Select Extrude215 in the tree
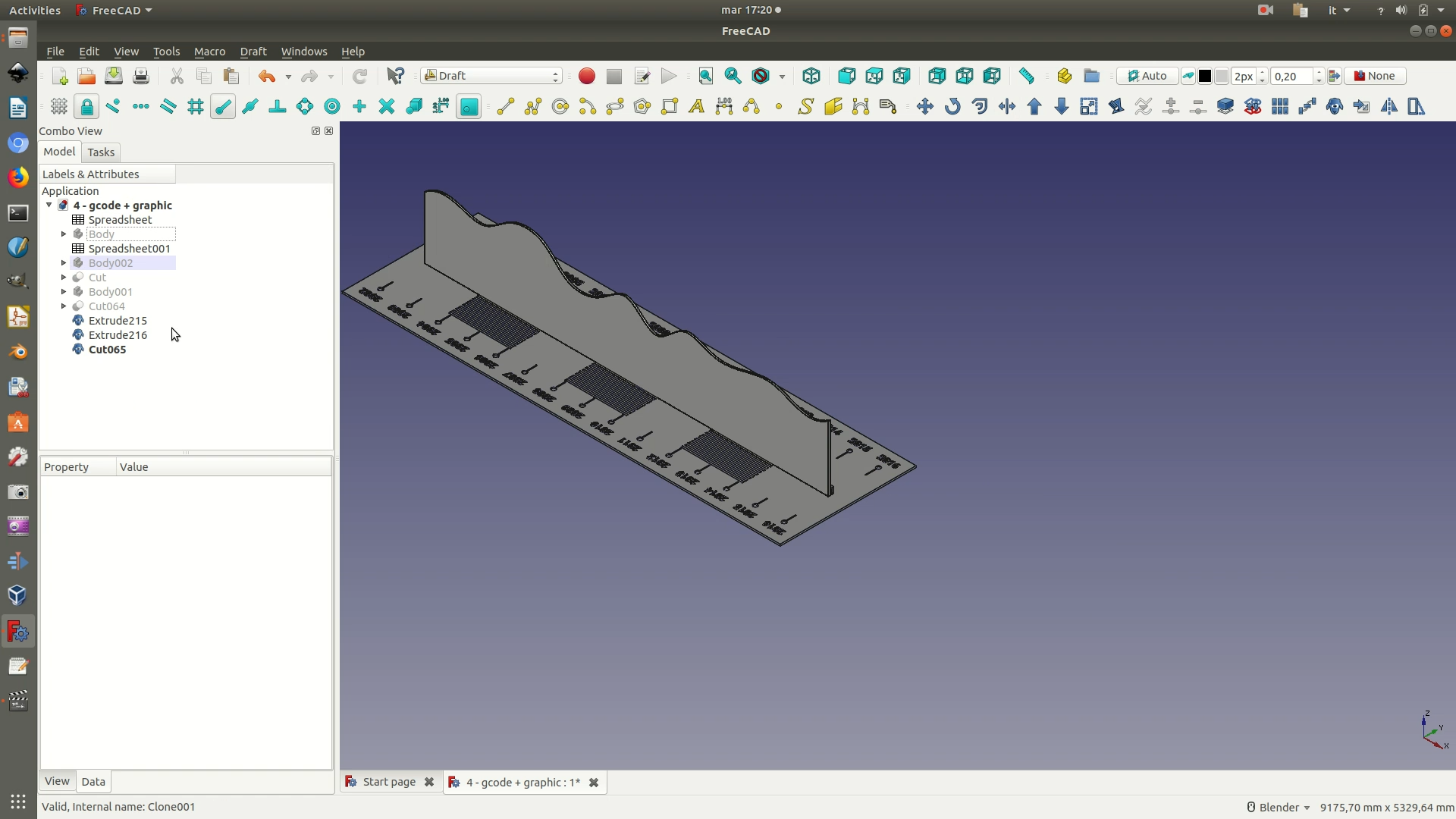The height and width of the screenshot is (819, 1456). (x=118, y=321)
